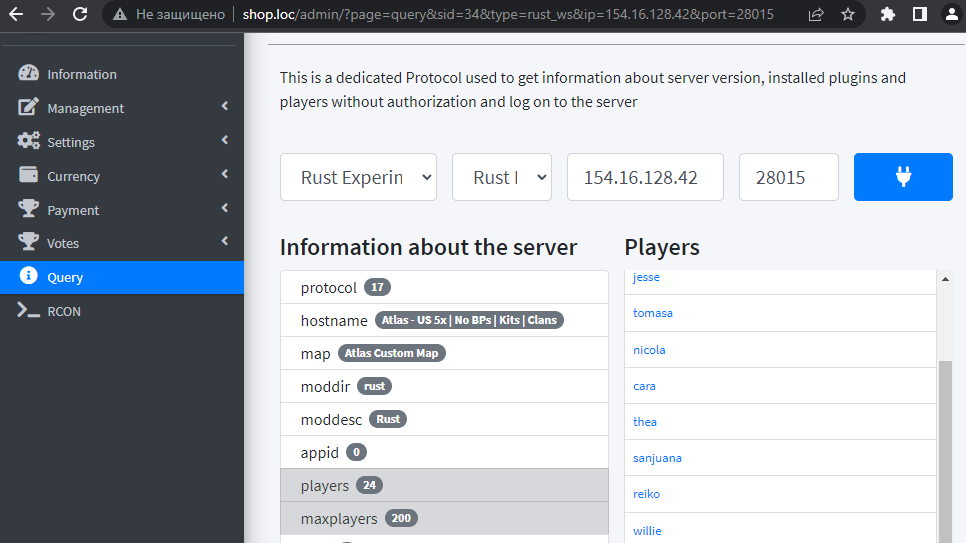
Task: Open browser extensions puzzle icon
Action: 887,14
